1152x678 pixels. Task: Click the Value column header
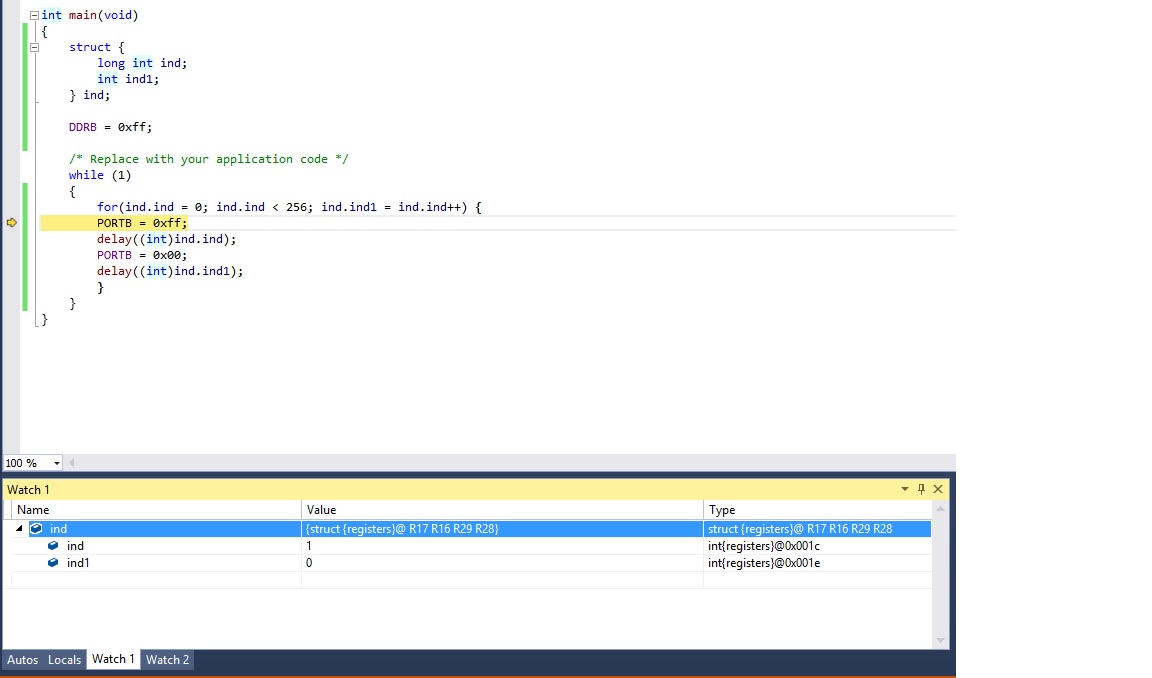pos(502,510)
